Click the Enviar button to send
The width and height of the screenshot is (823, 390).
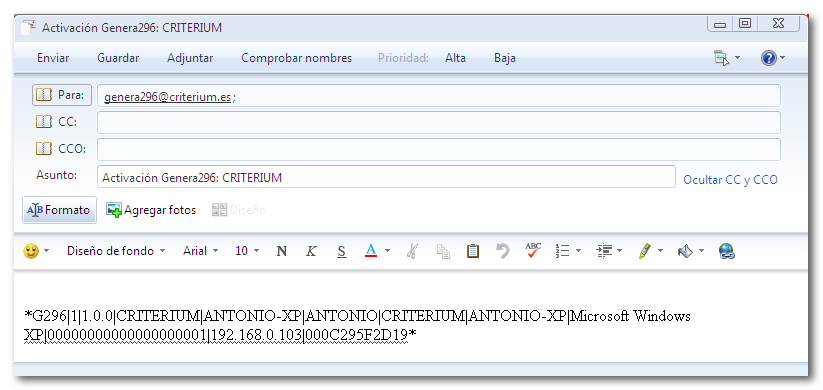(x=52, y=58)
